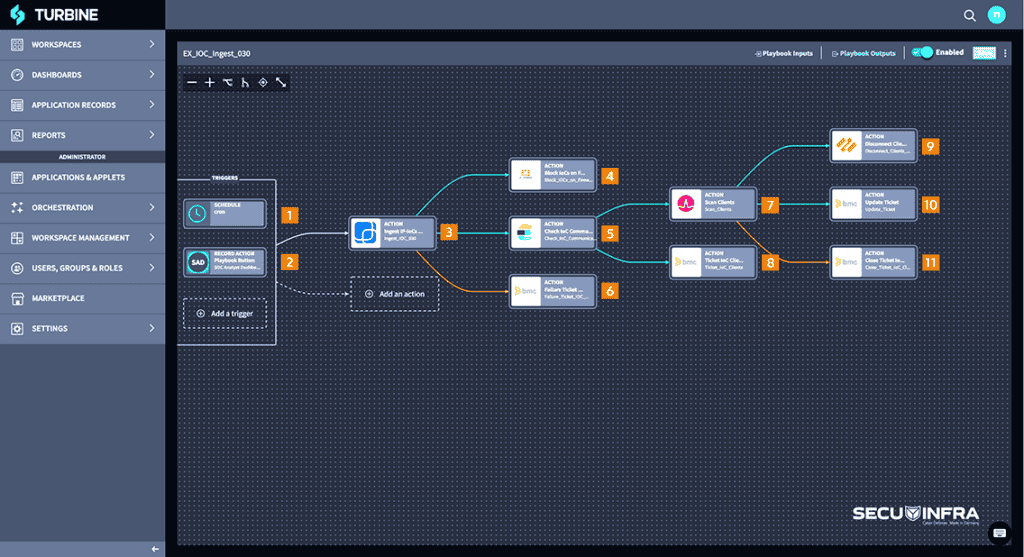The height and width of the screenshot is (557, 1024).
Task: Click Add an action
Action: [394, 294]
